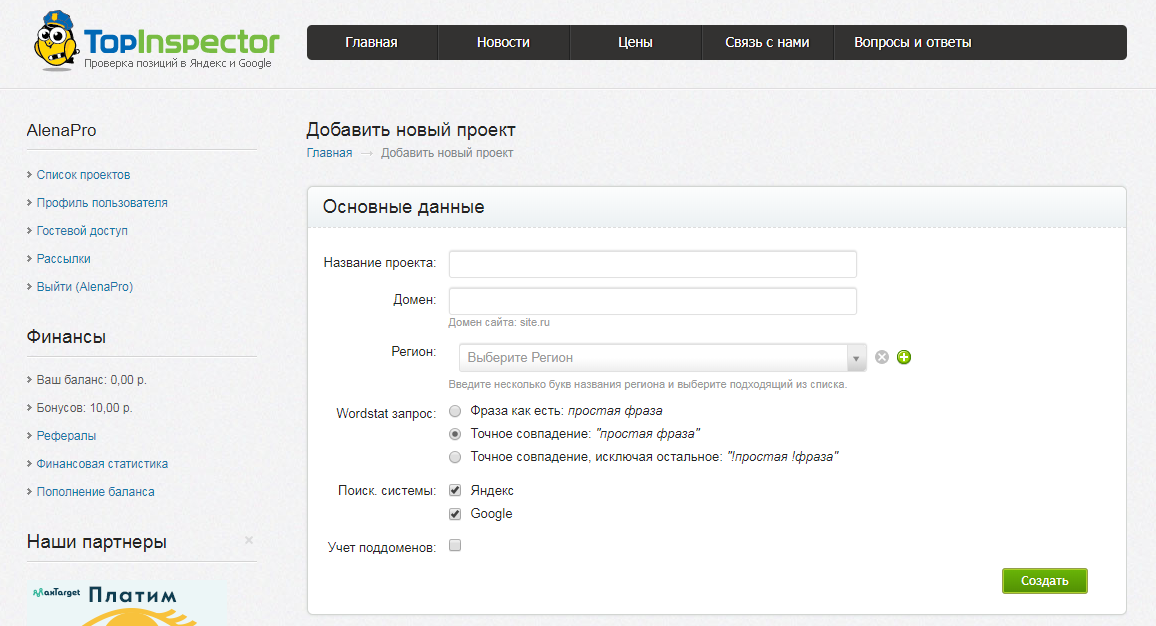Click the Домен input field
Screen dimensions: 1156x626
pyautogui.click(x=651, y=300)
